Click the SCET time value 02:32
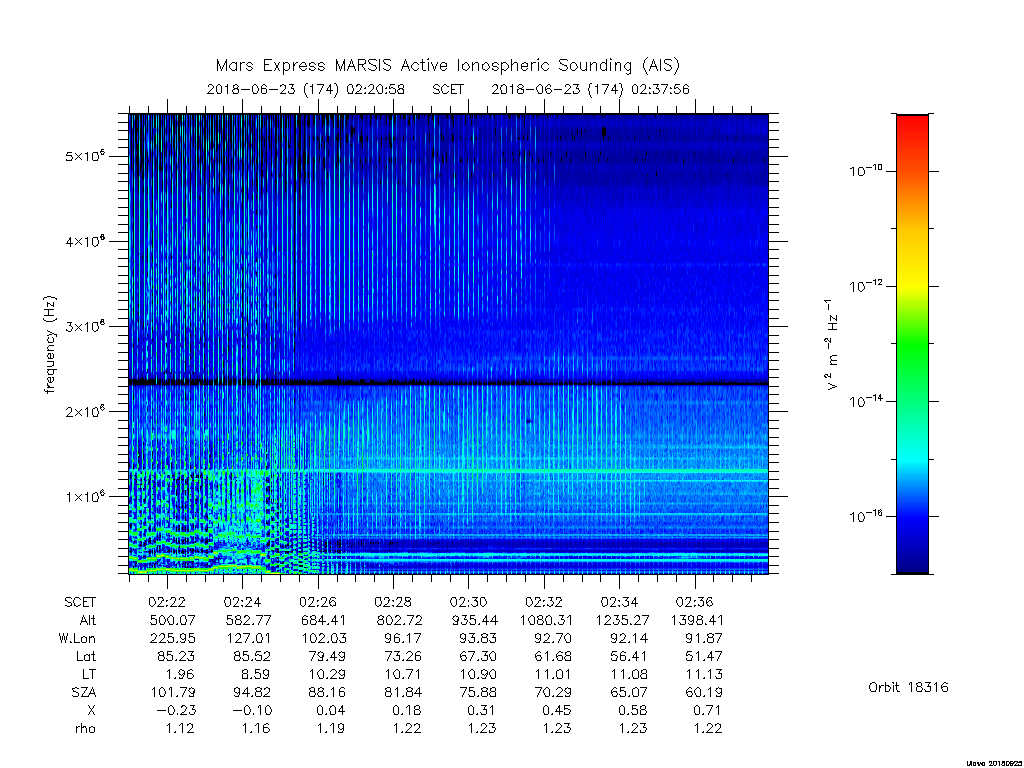The image size is (1024, 768). [x=544, y=602]
